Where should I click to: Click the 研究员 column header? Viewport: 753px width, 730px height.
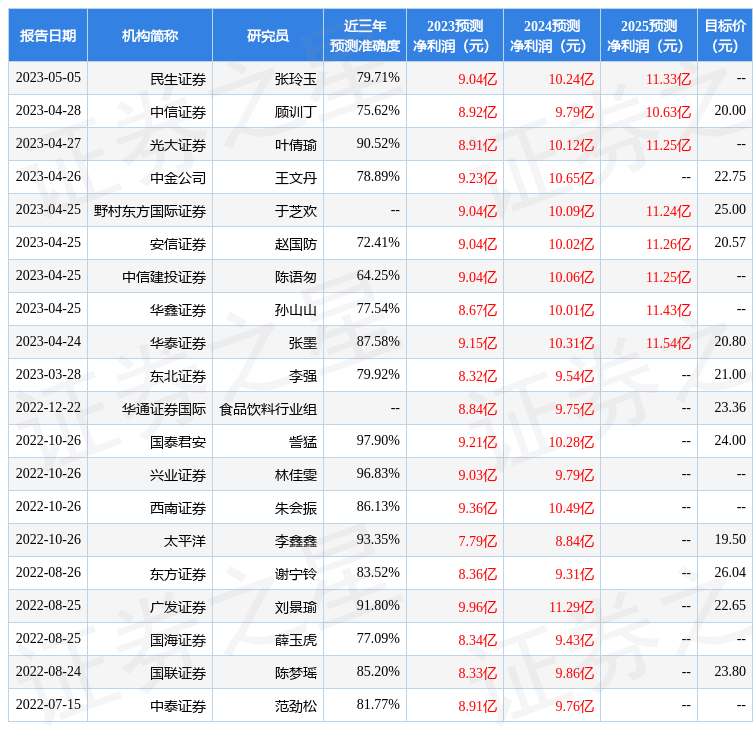click(268, 35)
